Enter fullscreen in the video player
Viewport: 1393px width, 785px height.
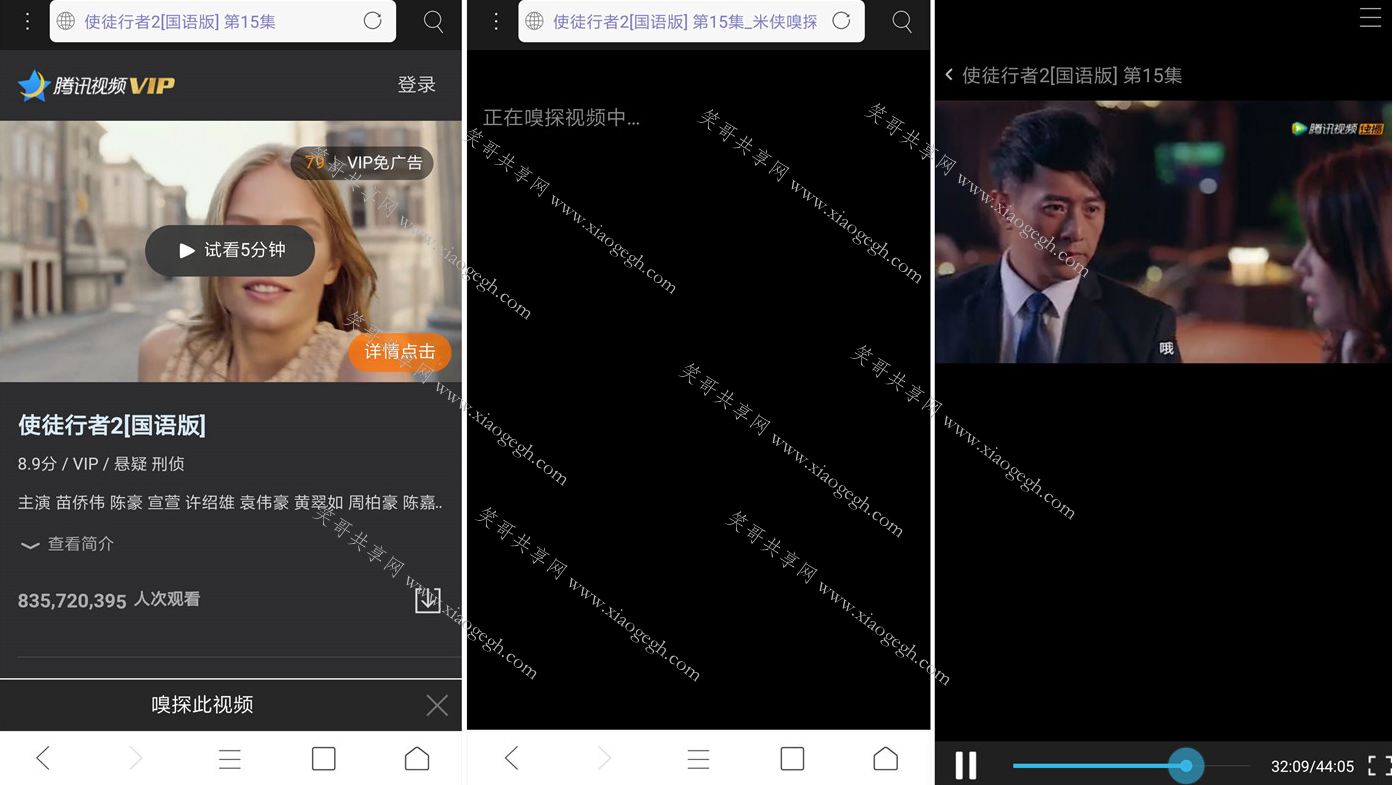(x=1379, y=766)
